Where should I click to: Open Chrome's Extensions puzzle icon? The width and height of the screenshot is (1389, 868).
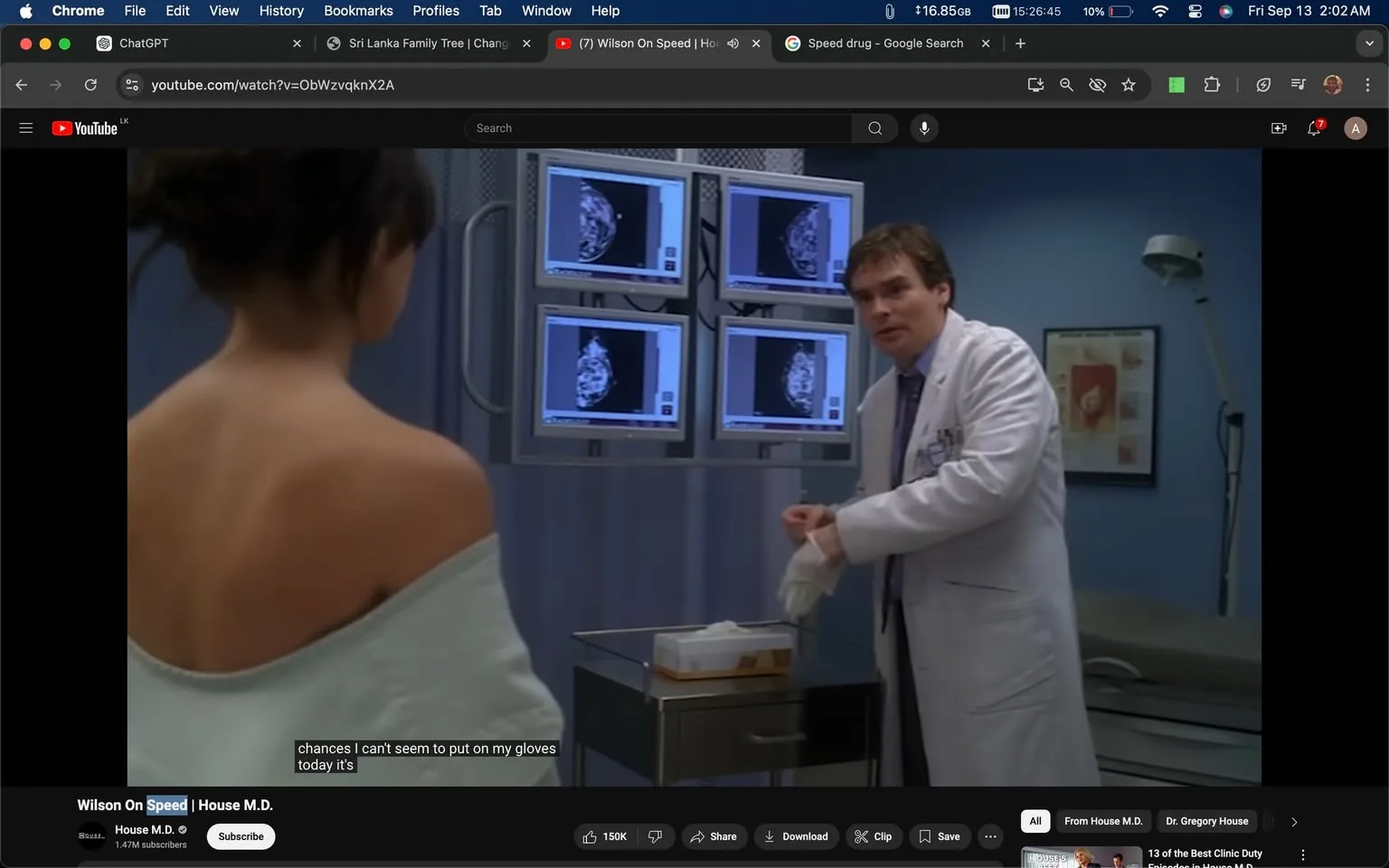coord(1211,84)
